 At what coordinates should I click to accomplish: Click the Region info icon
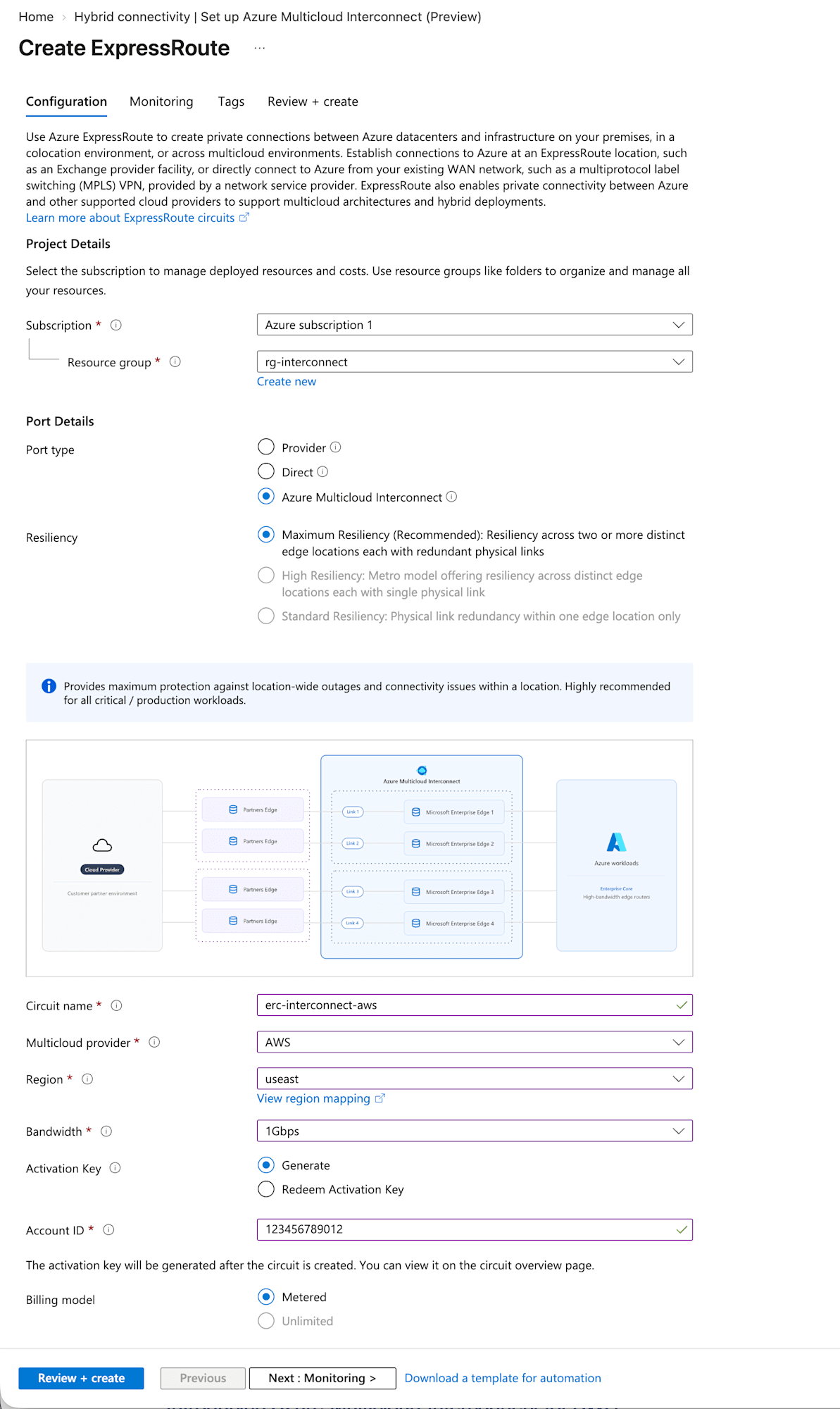click(87, 1079)
